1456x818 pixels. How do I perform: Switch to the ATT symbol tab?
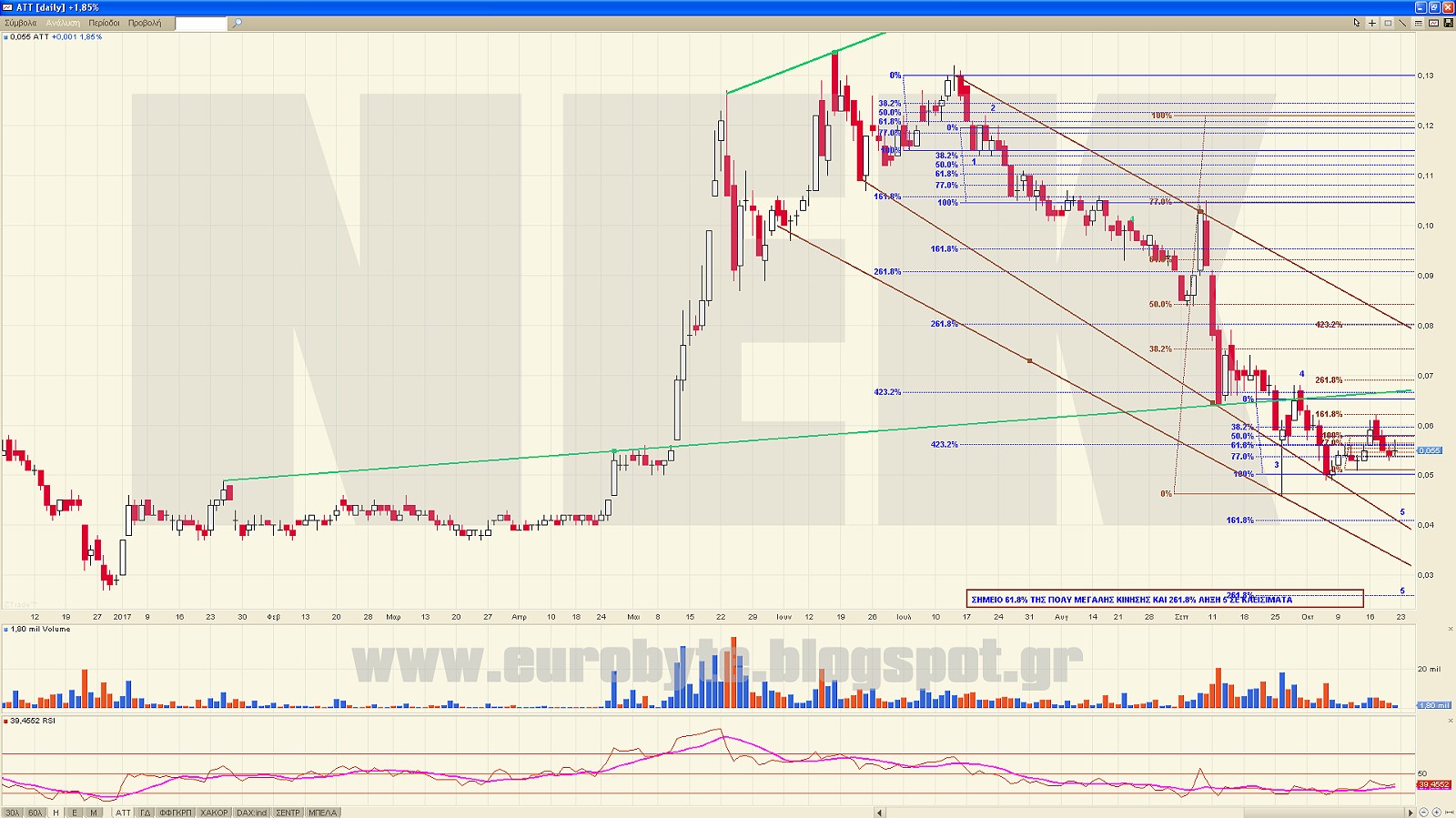pyautogui.click(x=123, y=813)
